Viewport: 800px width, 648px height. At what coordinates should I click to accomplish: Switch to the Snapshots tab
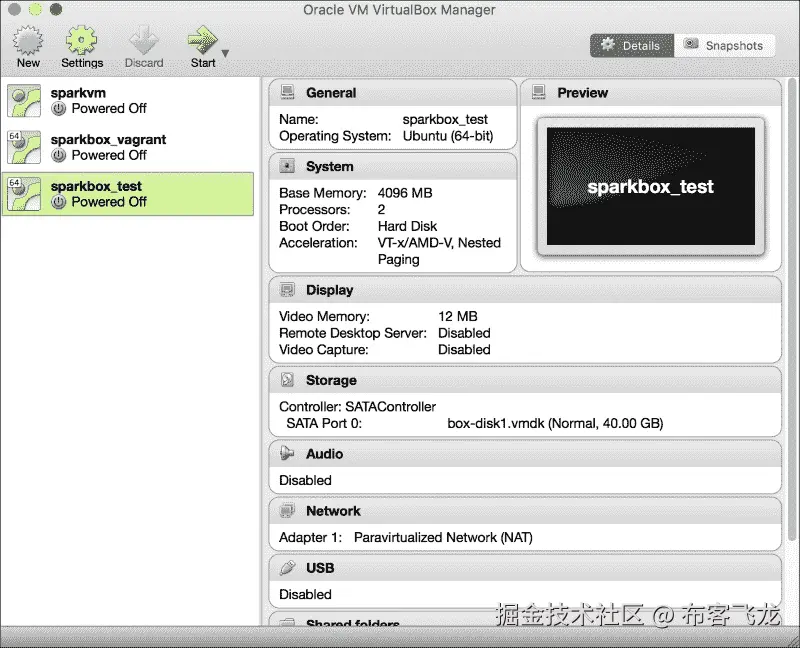(725, 45)
